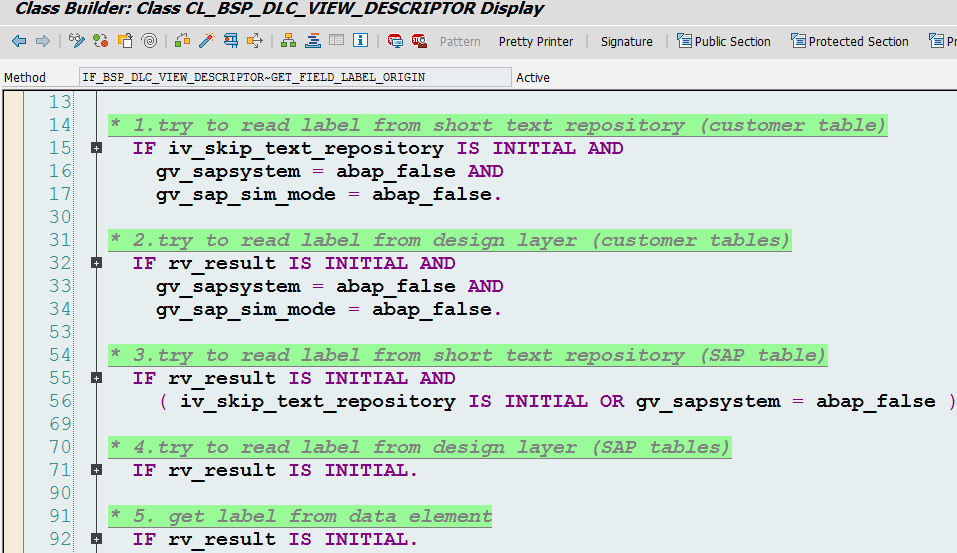Click line number 54 in the gutter

(60, 355)
